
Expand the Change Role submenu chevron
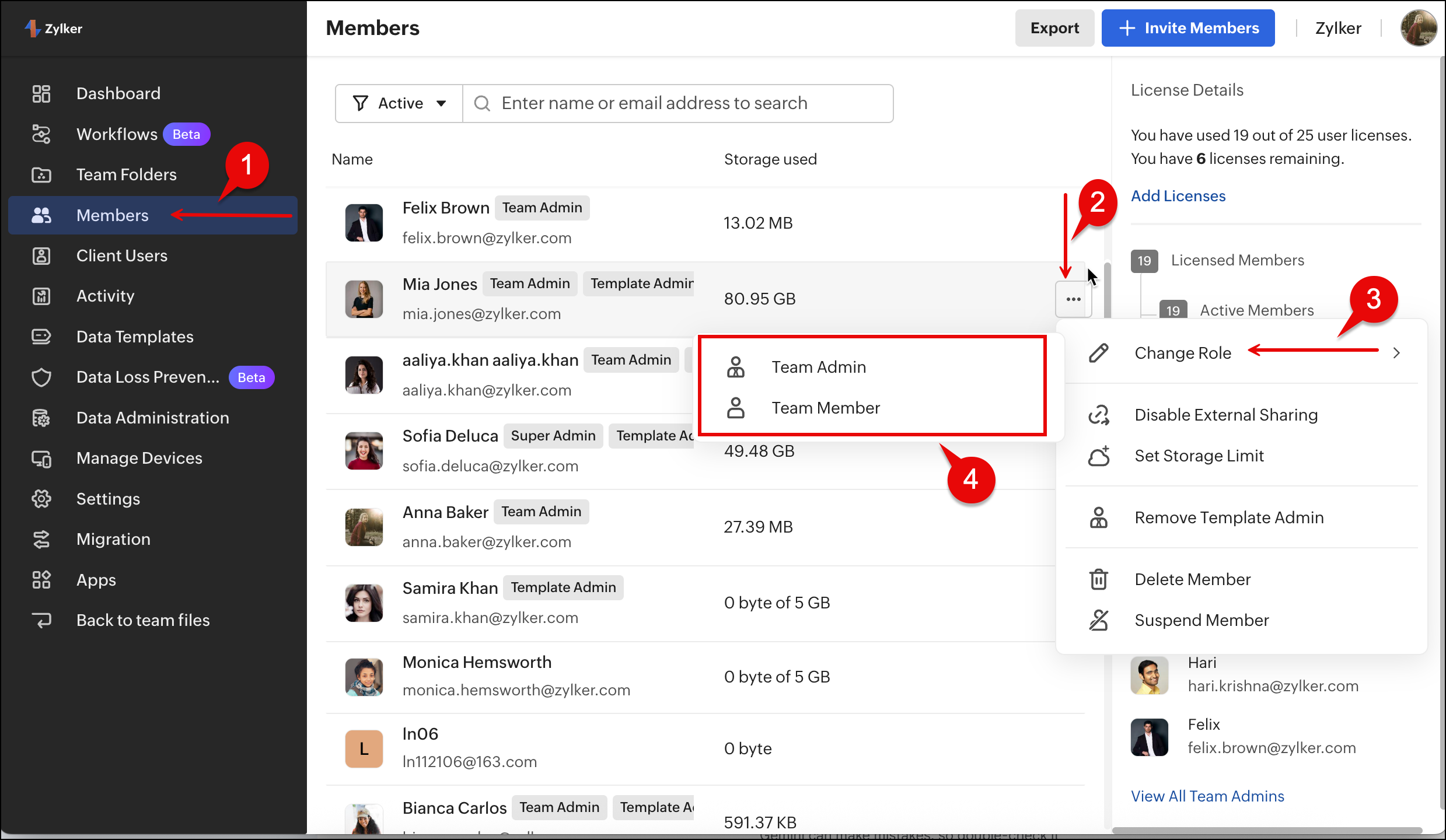[1396, 353]
